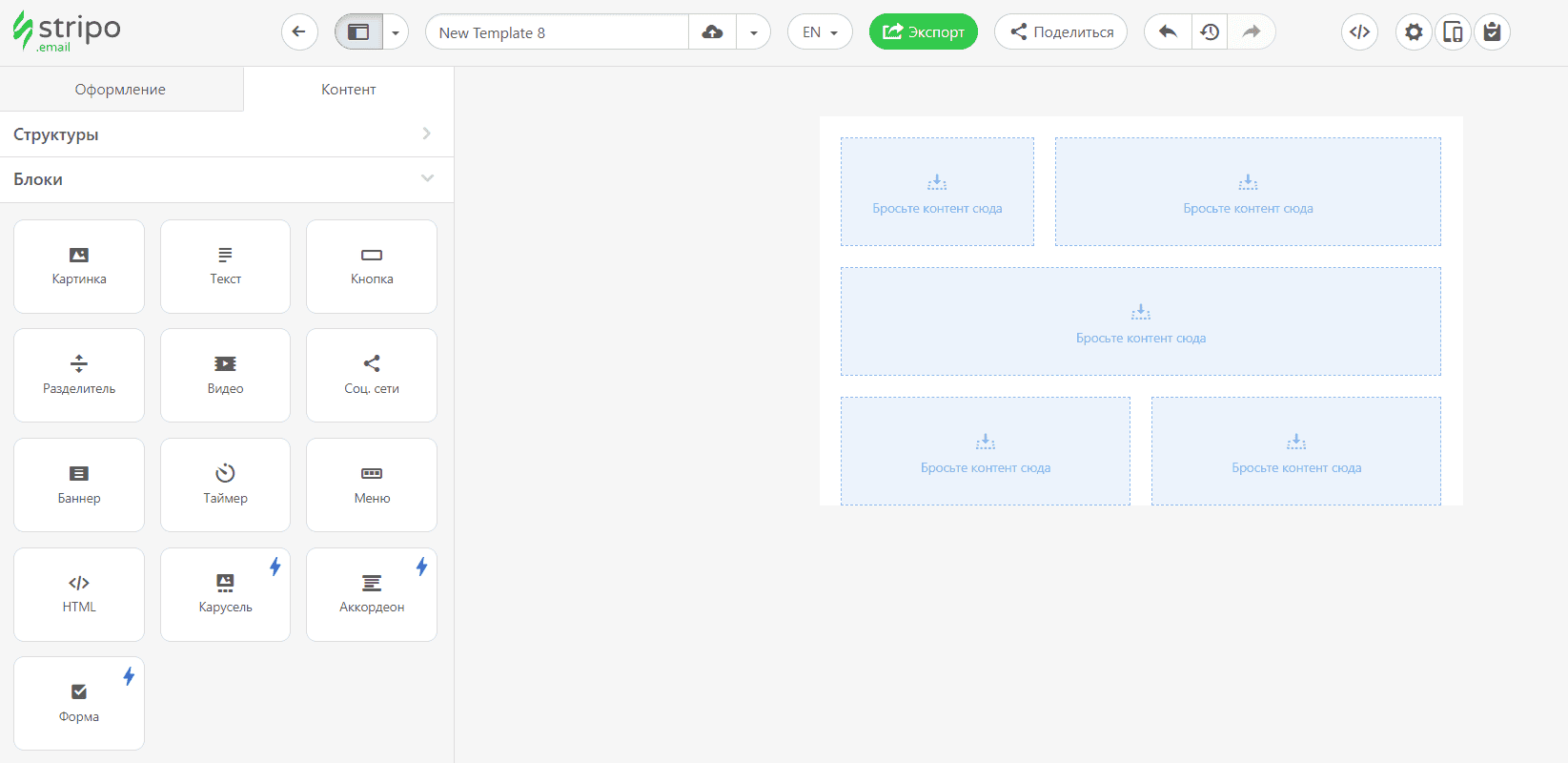The width and height of the screenshot is (1568, 763).
Task: Switch to the Контент tab
Action: pyautogui.click(x=348, y=89)
